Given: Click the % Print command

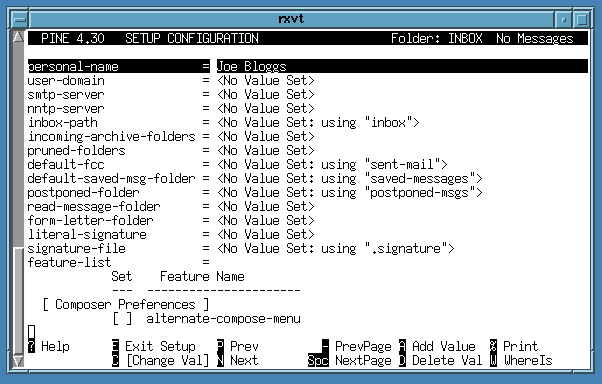Looking at the screenshot, I should coord(514,347).
